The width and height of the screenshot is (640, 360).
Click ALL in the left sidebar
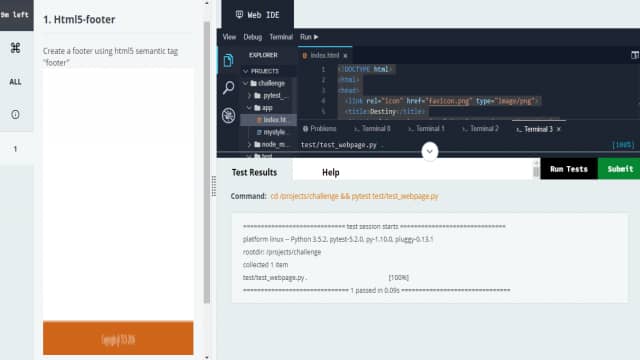(x=16, y=82)
